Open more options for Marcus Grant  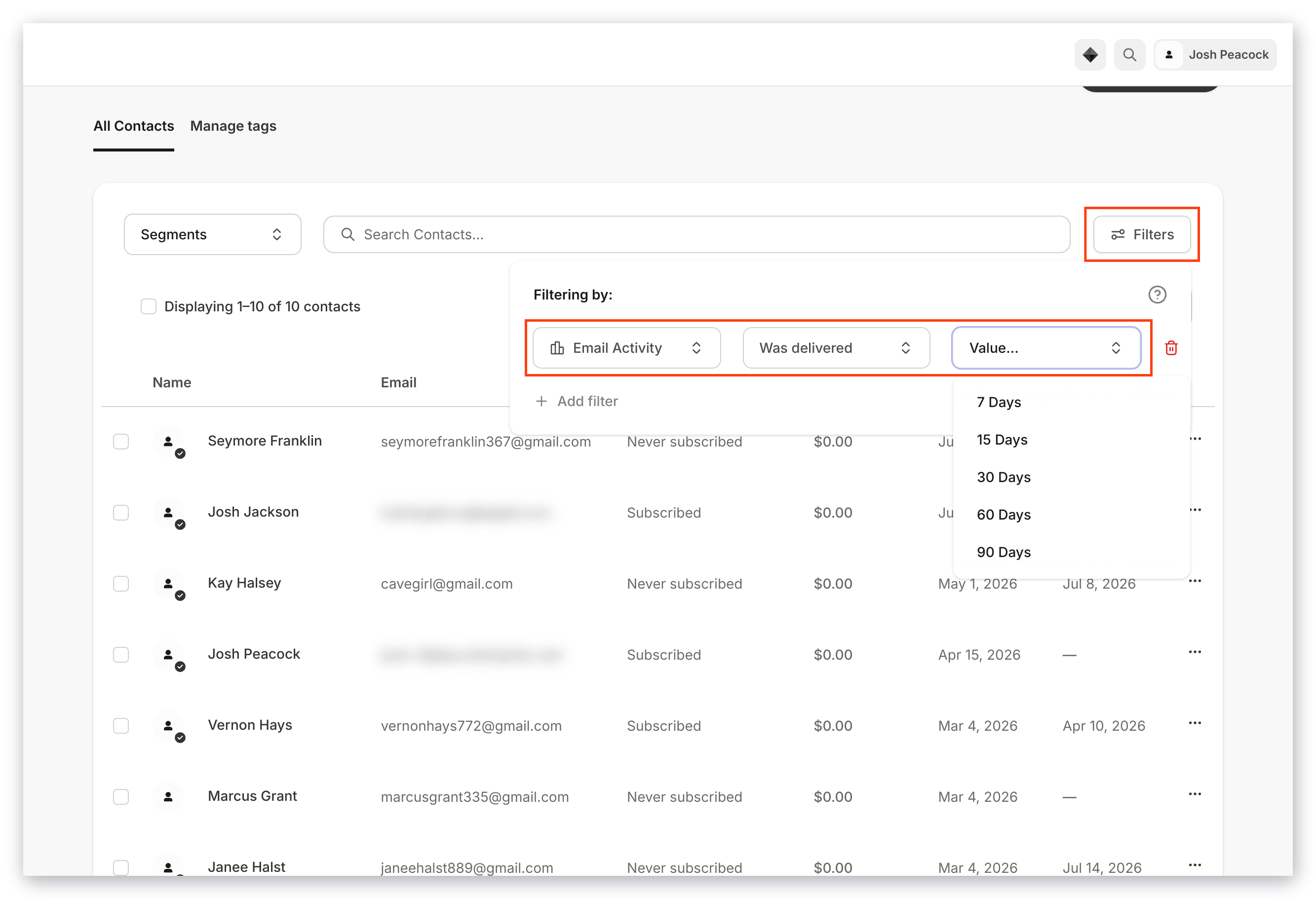[1195, 794]
